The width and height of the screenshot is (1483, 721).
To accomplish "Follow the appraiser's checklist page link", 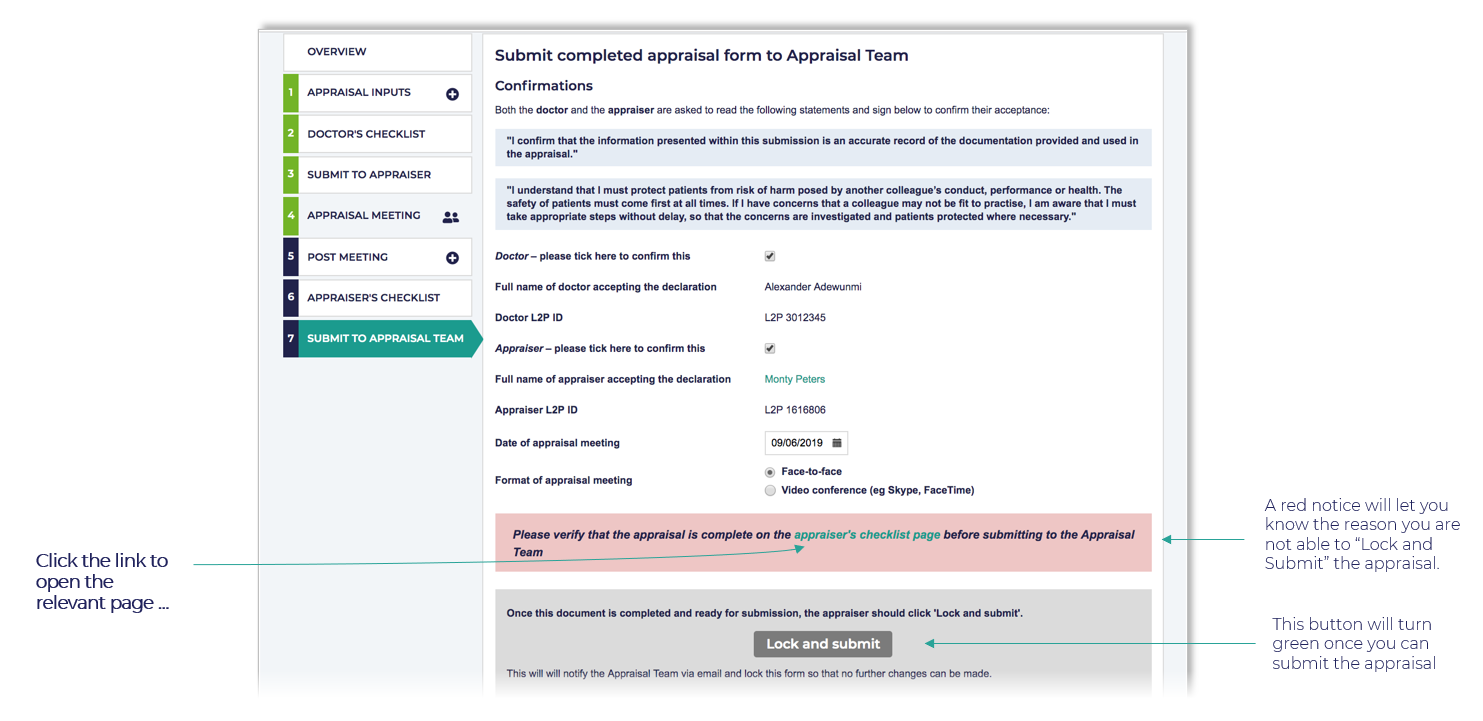I will click(x=867, y=535).
